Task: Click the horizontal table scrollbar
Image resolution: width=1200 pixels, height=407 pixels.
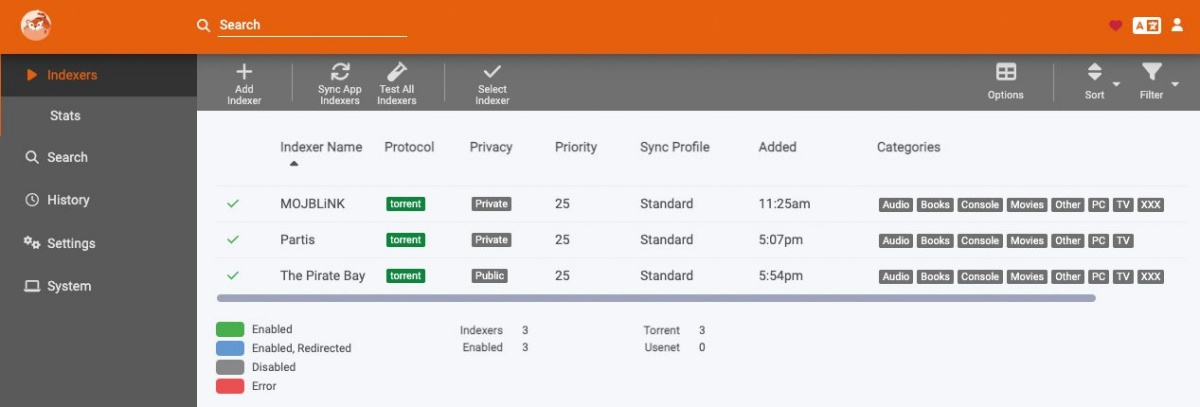Action: (x=656, y=298)
